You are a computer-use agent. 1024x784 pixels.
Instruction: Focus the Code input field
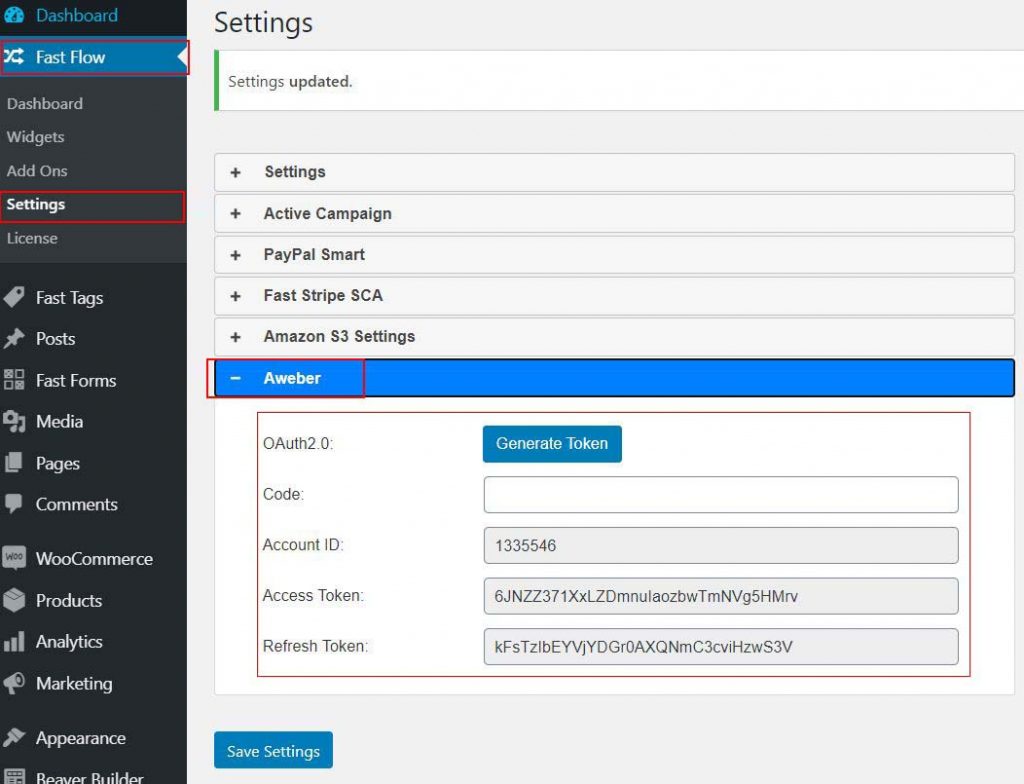coord(721,495)
